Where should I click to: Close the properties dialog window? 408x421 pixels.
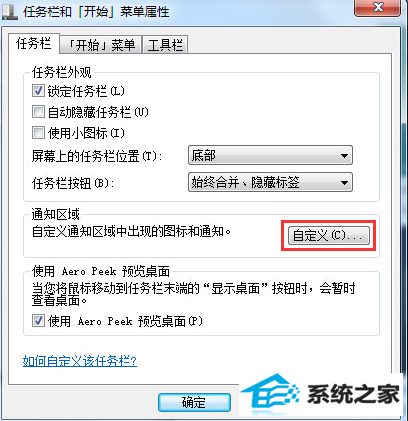click(377, 7)
